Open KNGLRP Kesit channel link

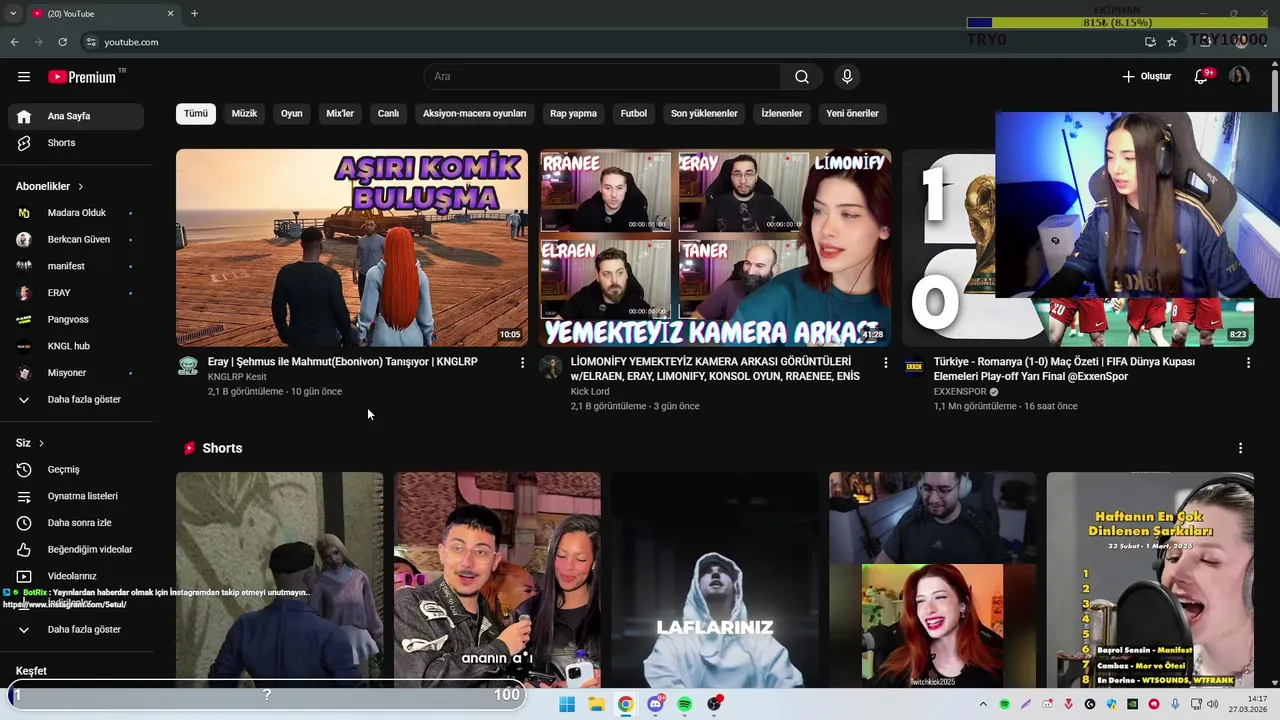[237, 377]
